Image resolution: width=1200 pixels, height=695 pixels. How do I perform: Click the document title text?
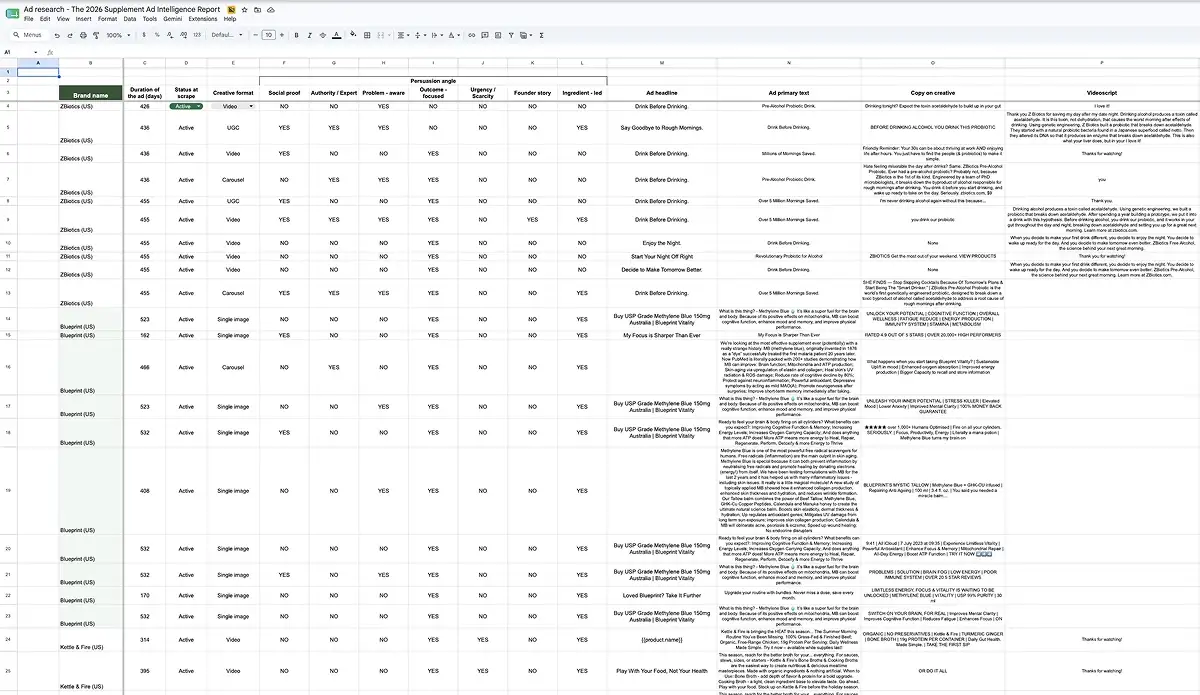[122, 9]
